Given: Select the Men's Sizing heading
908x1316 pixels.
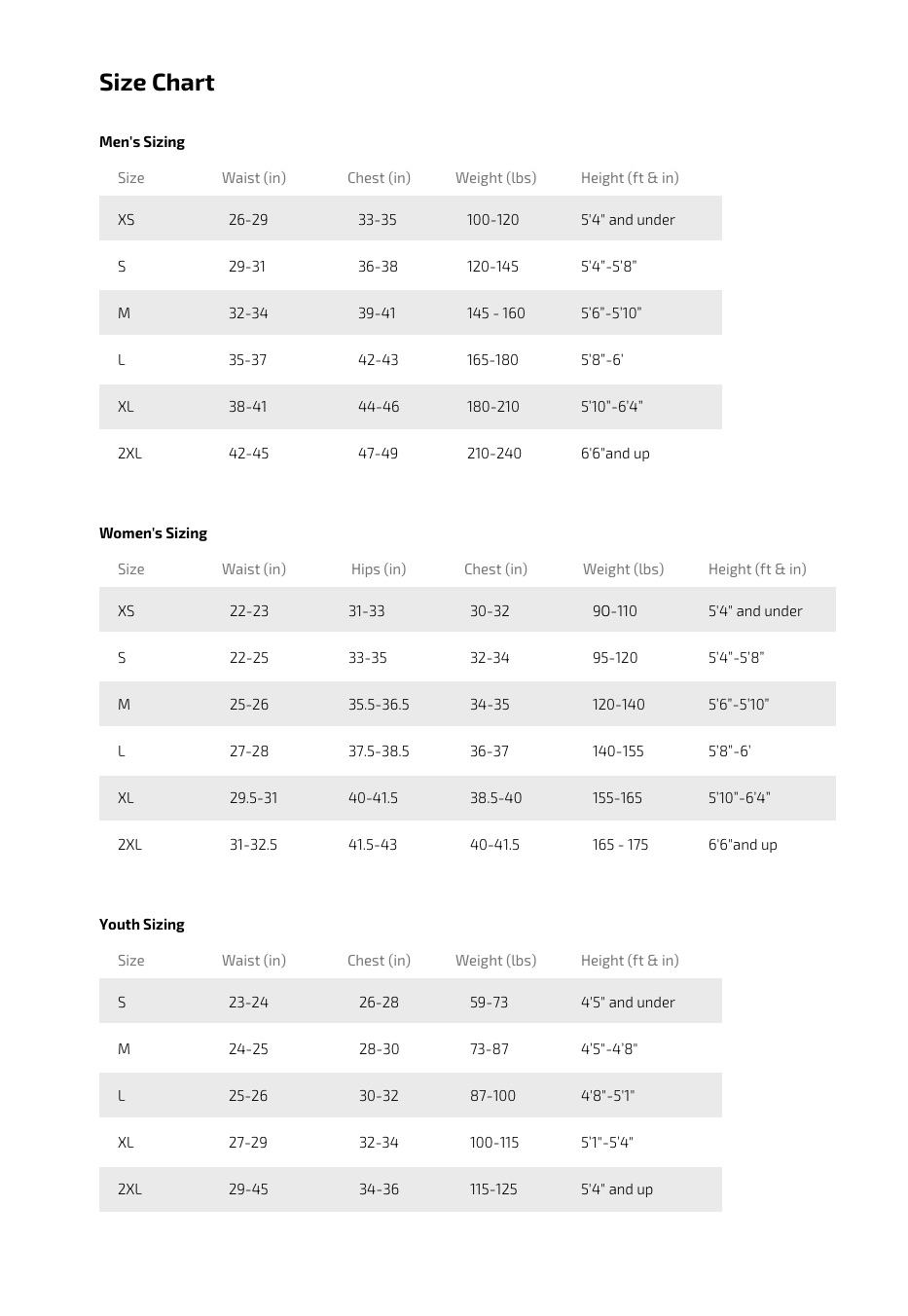Looking at the screenshot, I should (x=142, y=142).
